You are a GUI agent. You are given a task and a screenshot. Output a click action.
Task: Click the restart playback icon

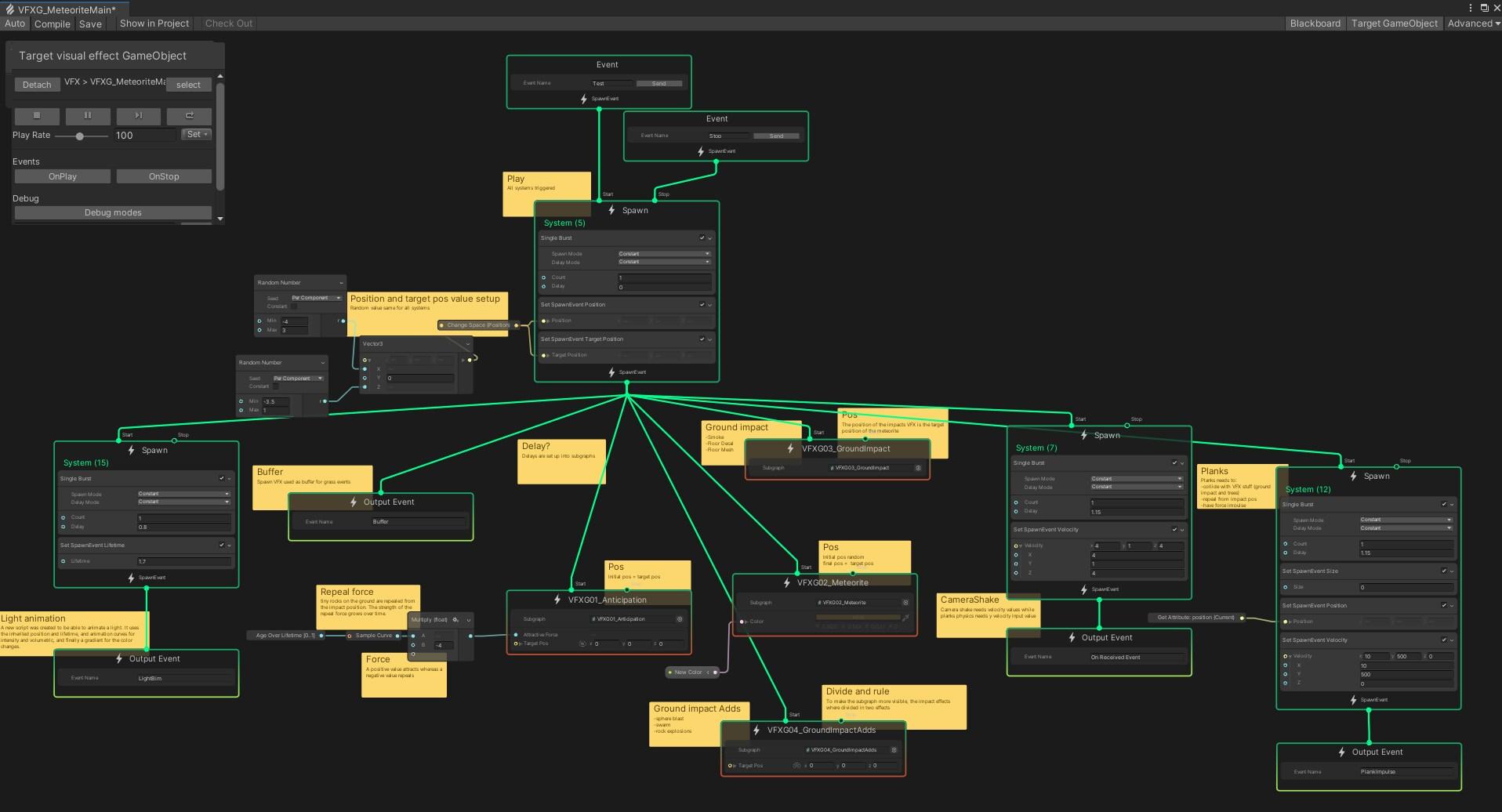tap(188, 116)
